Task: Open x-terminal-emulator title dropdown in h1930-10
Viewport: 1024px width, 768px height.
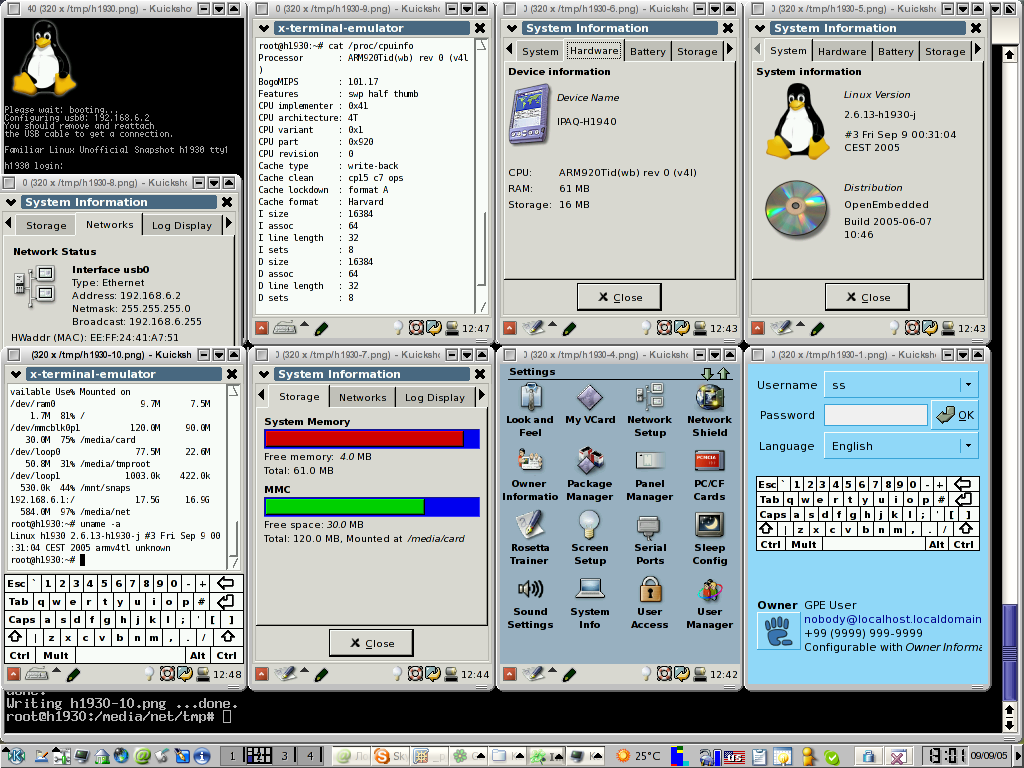Action: [x=16, y=374]
